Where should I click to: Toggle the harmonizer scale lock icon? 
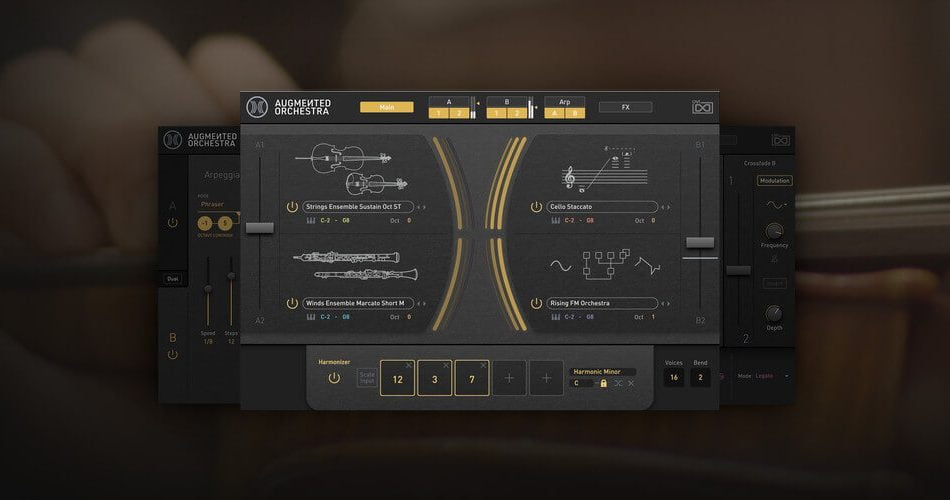tap(603, 383)
